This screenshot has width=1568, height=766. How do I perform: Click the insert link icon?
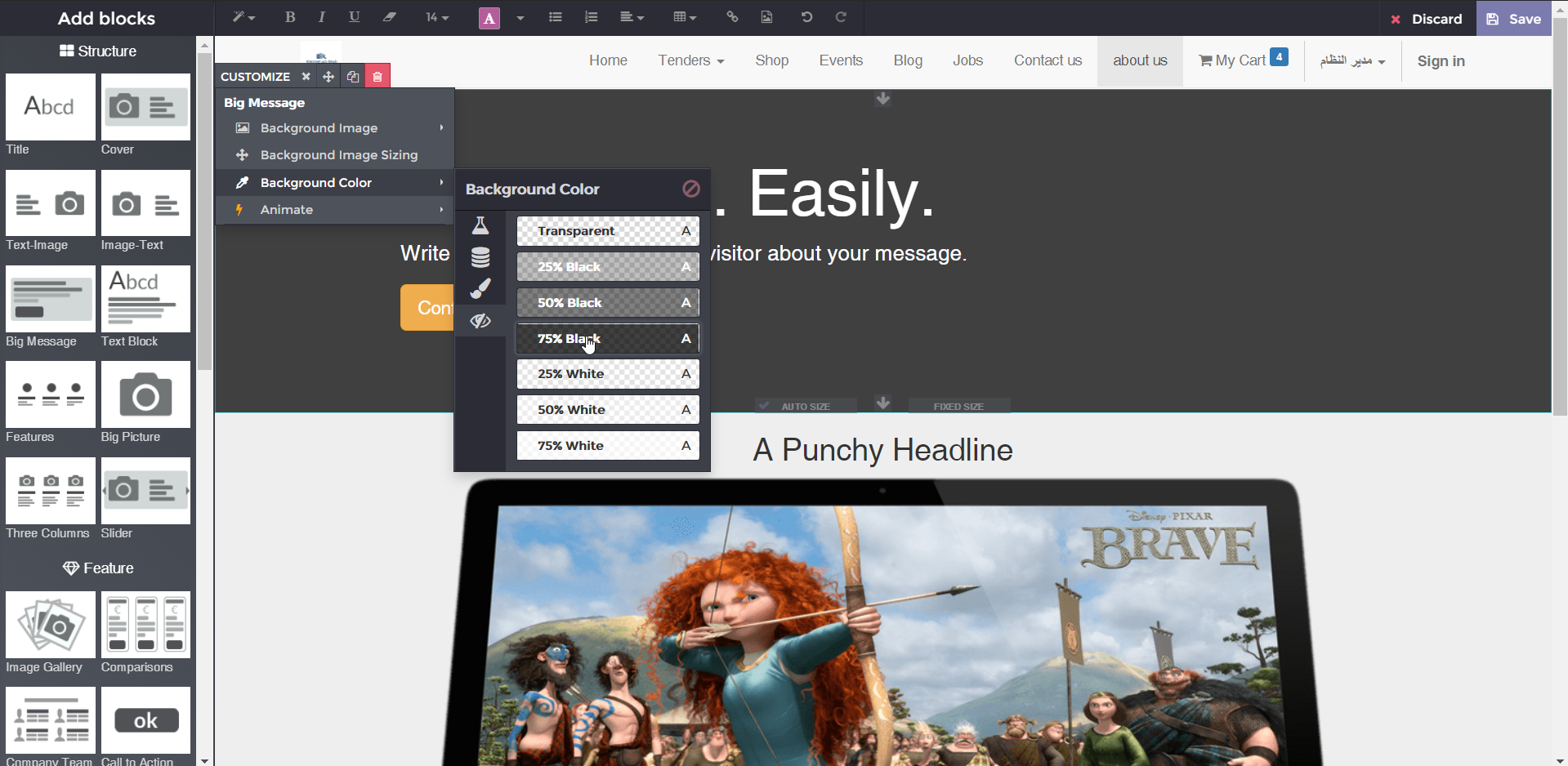(732, 17)
